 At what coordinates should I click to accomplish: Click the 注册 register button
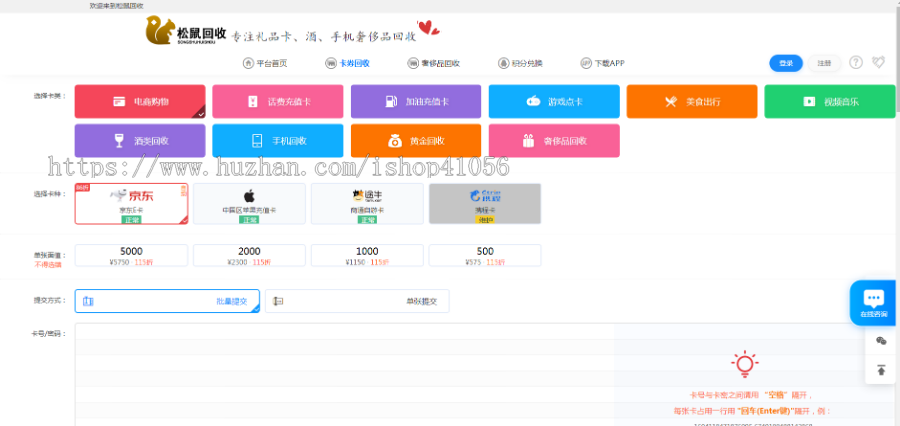(x=824, y=63)
